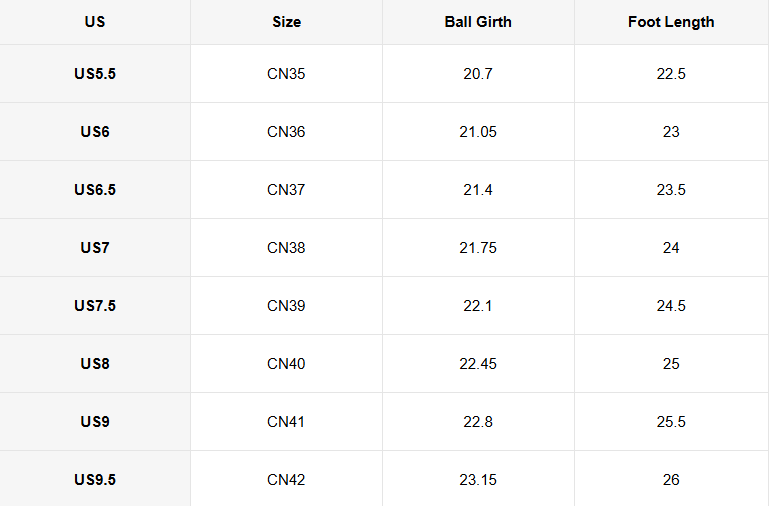Click the CN35 size cell

coord(286,74)
